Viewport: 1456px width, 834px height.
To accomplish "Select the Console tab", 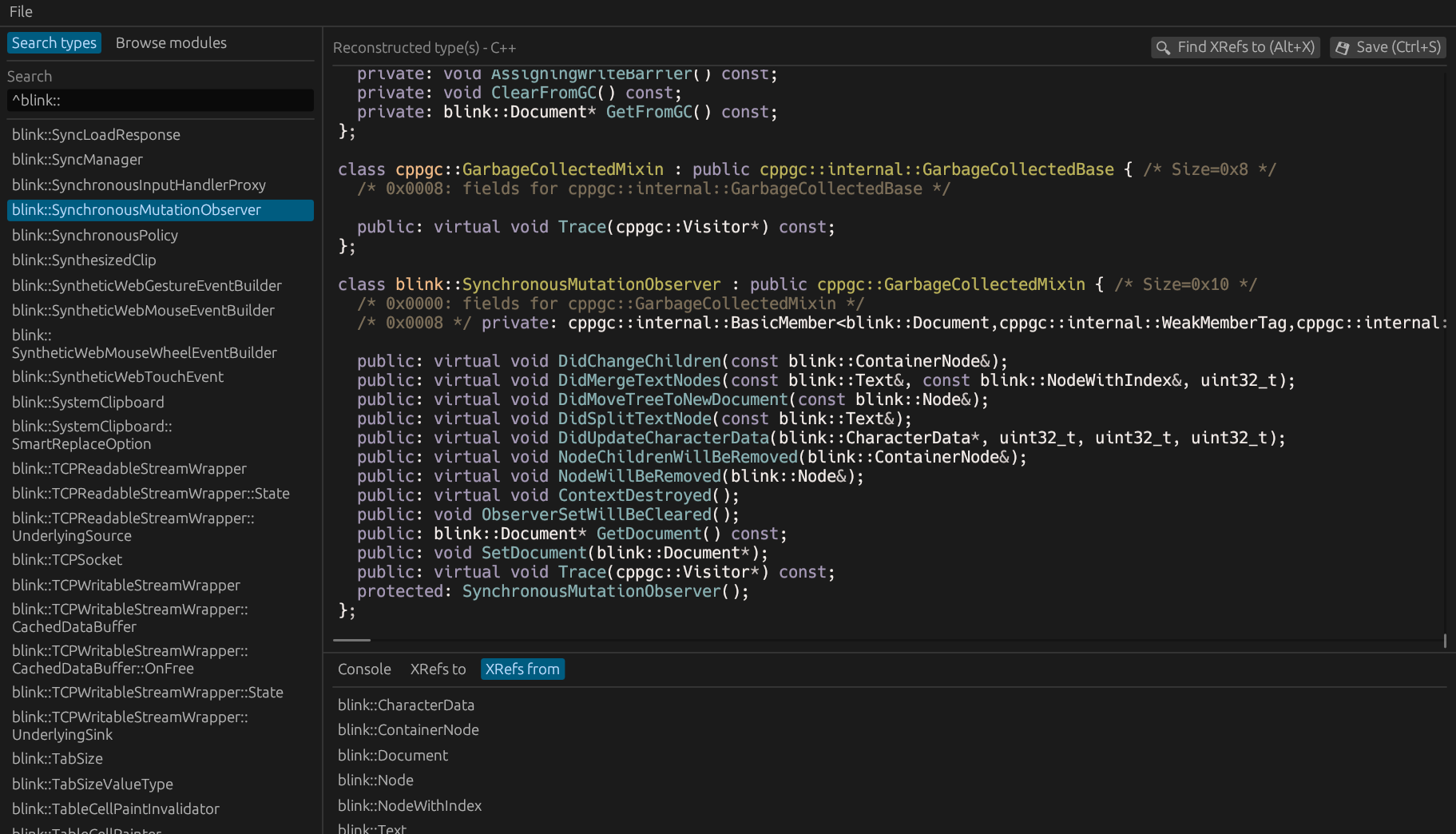I will (x=363, y=669).
